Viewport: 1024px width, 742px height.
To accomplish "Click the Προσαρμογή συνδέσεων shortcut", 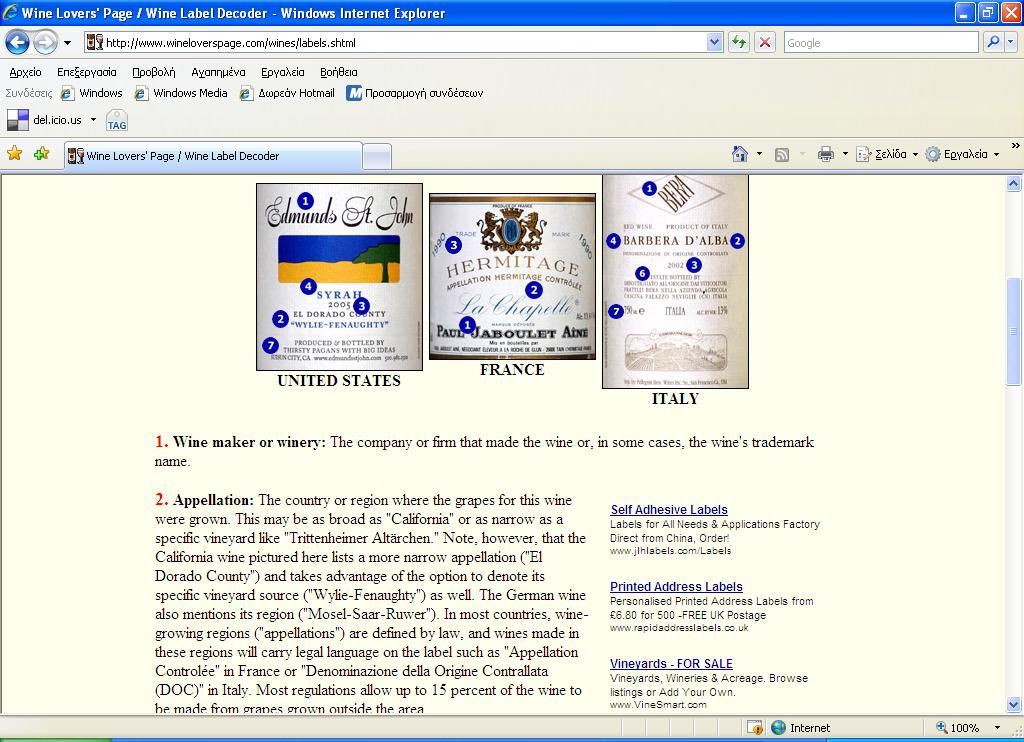I will coord(415,93).
